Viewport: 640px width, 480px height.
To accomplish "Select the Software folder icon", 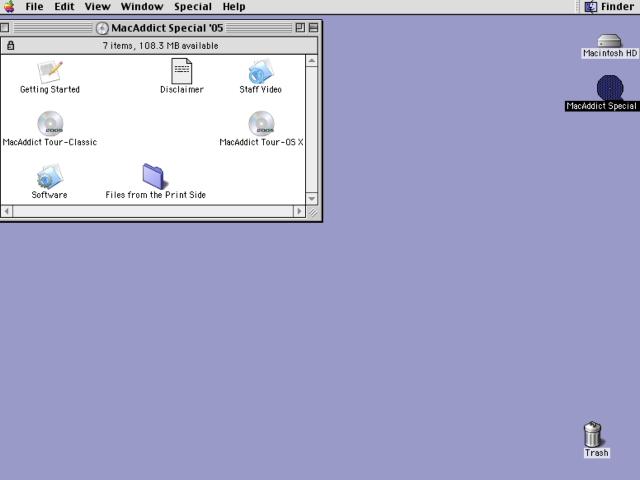I will [x=50, y=176].
